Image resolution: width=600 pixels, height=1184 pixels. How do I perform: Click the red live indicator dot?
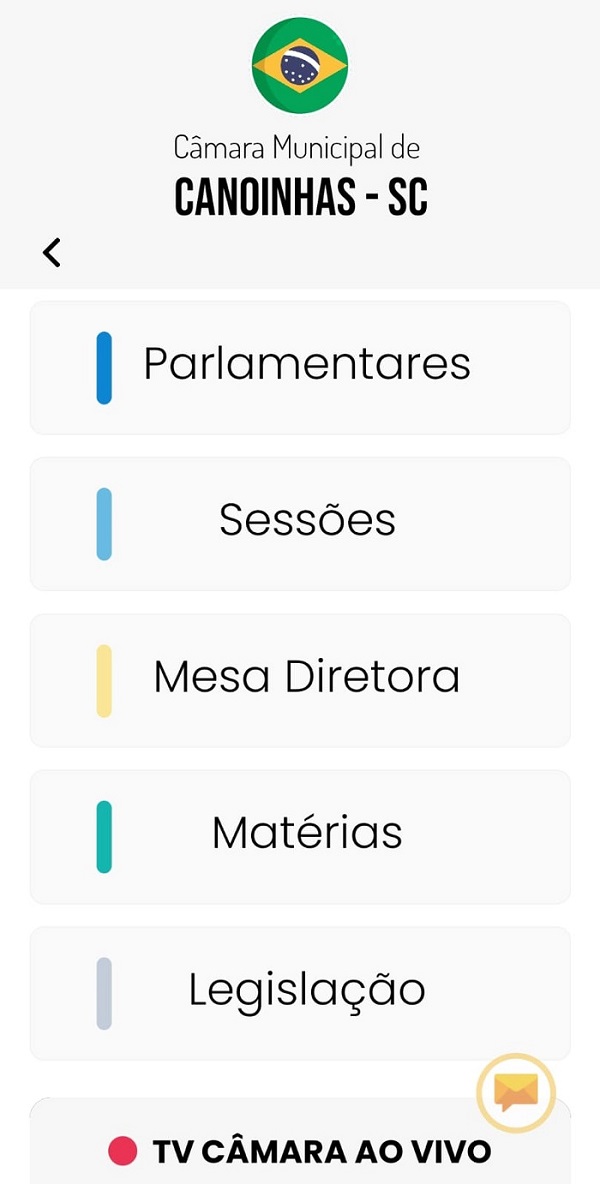tap(122, 1151)
